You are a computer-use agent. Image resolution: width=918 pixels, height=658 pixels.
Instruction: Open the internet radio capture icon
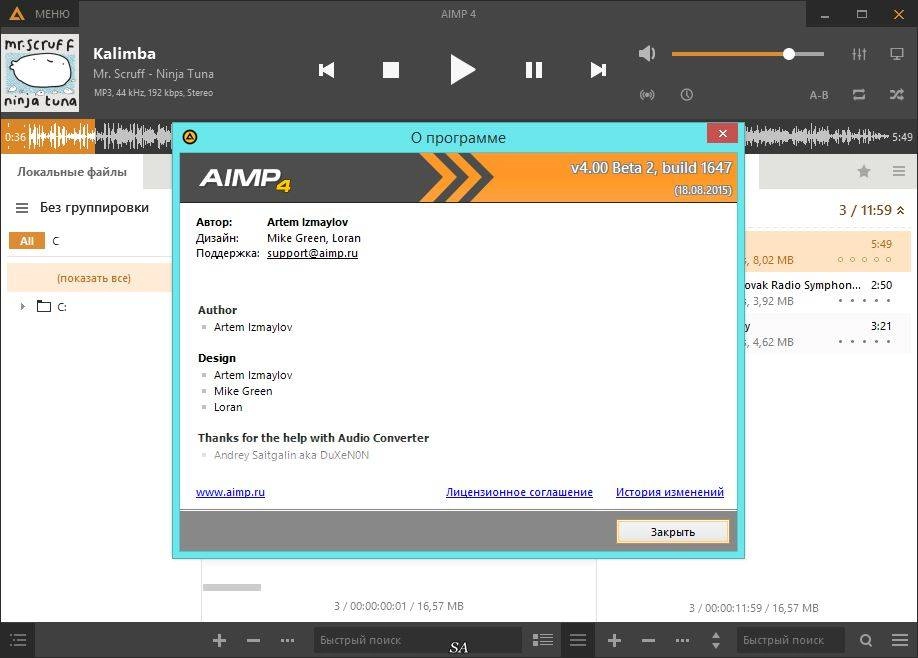coord(647,95)
